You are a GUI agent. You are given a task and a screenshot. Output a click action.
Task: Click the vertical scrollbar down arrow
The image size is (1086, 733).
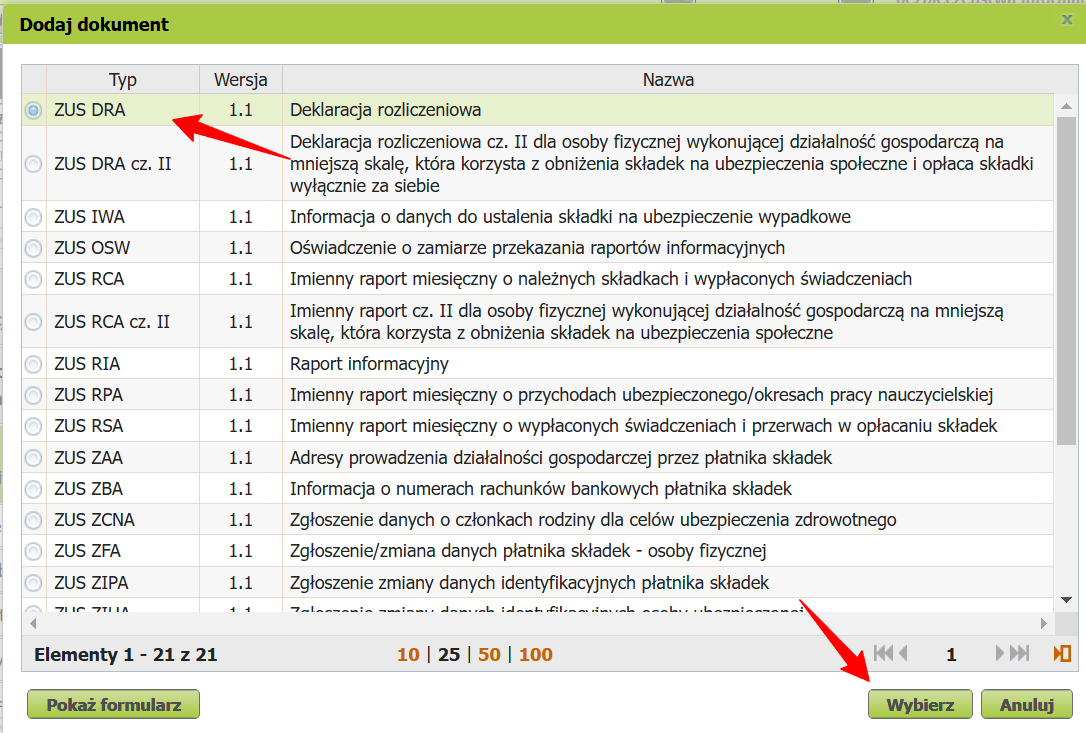[1066, 600]
